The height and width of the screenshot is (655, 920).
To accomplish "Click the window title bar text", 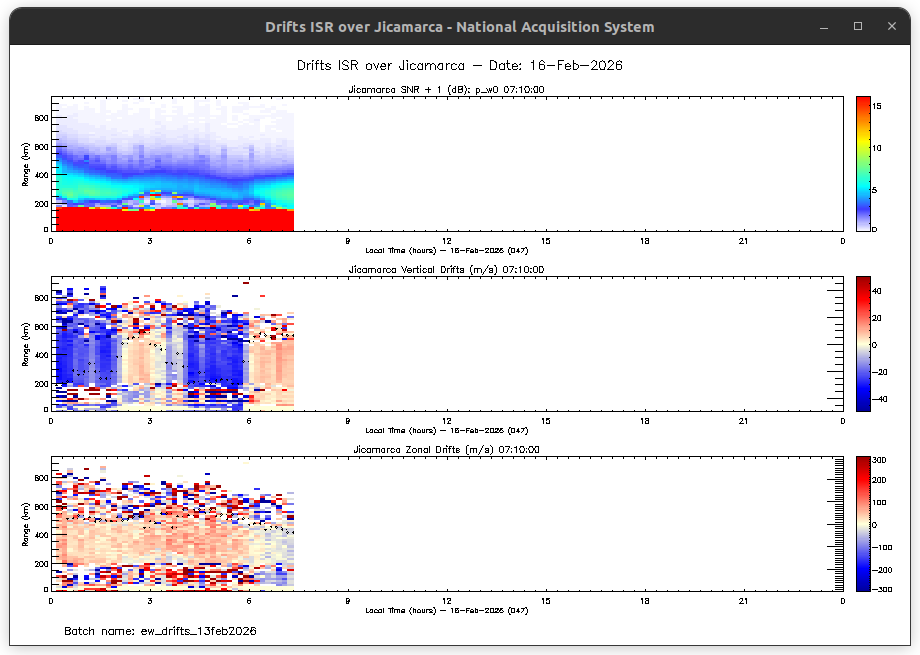I will [x=459, y=27].
